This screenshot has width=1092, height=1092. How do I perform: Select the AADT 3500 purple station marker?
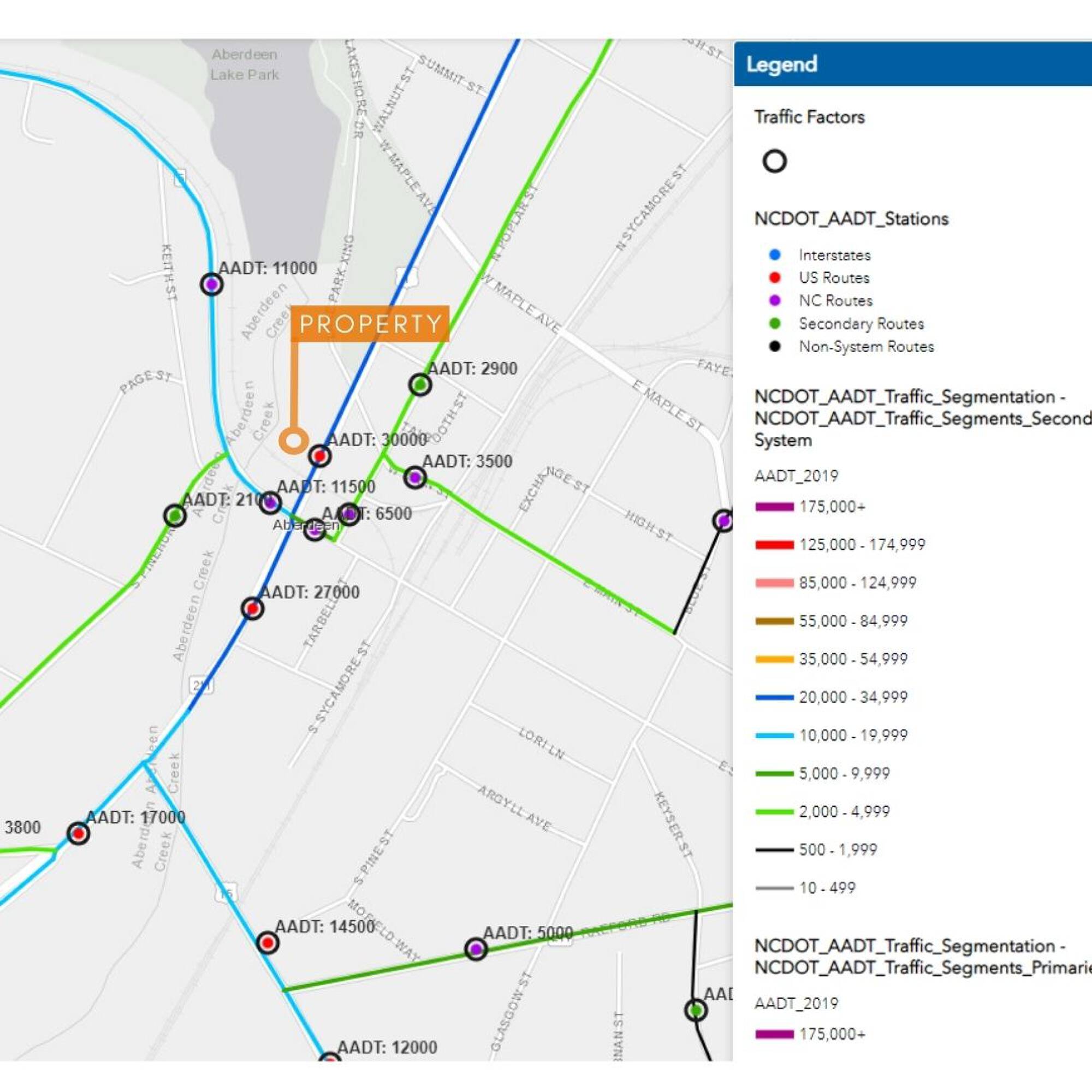point(415,478)
